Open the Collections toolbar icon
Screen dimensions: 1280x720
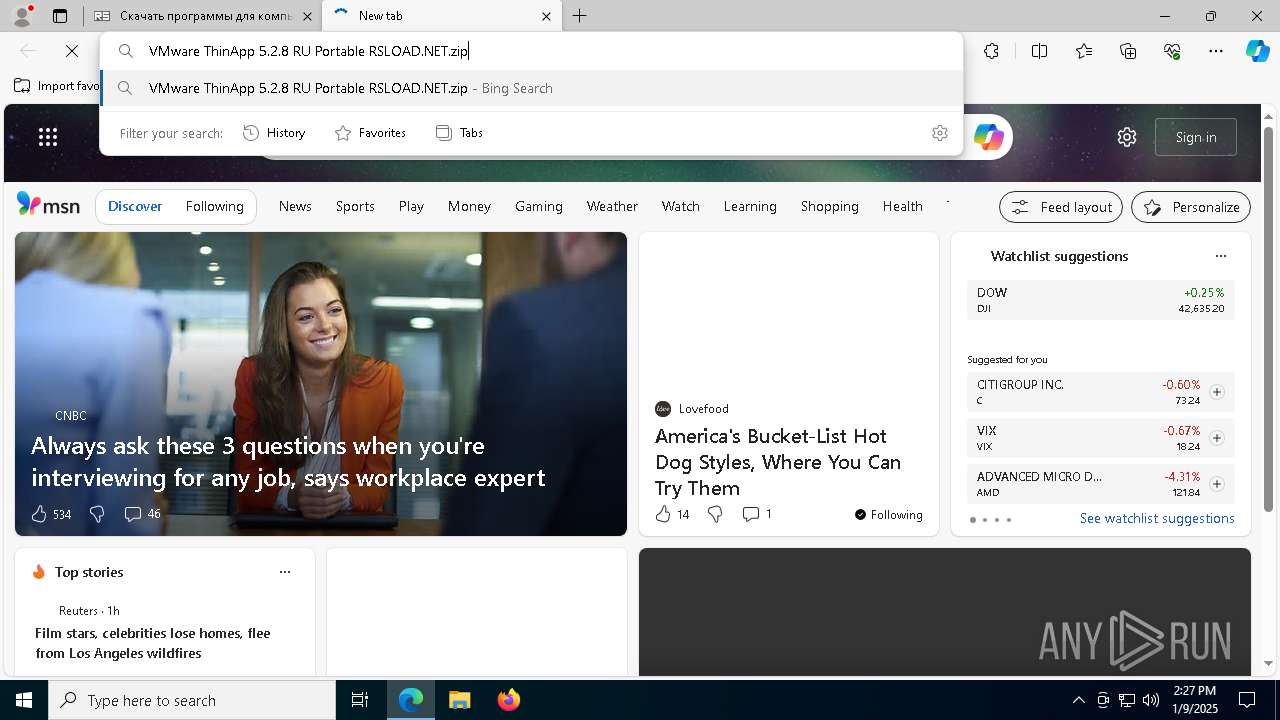pos(1128,51)
